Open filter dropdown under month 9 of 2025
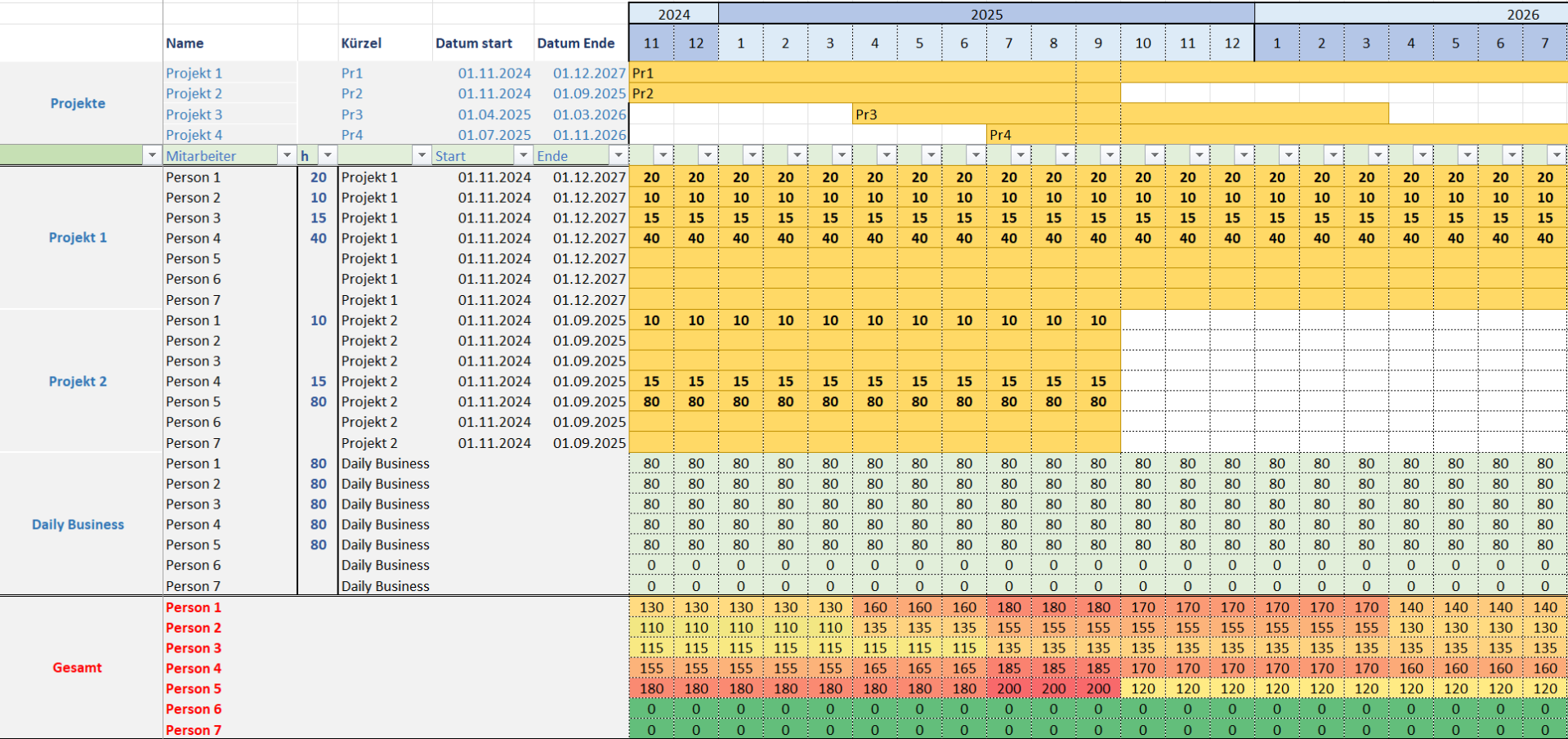 [1110, 155]
